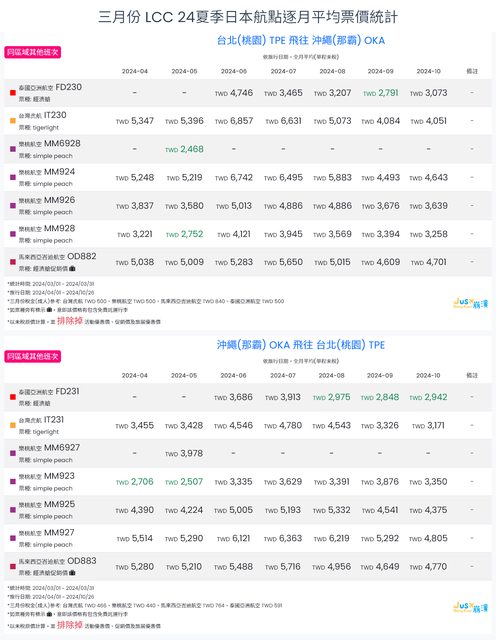Click the purple square icon beside MM6928

click(x=13, y=149)
